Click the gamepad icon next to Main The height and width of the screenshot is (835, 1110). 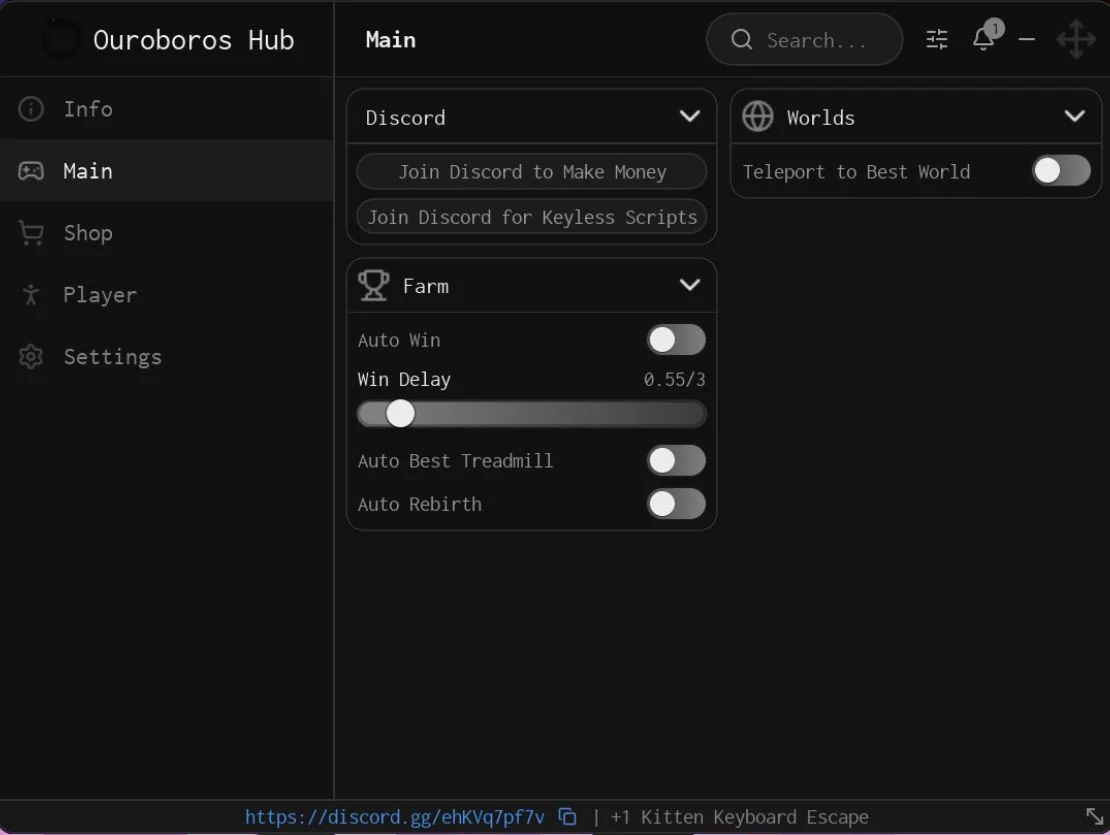(x=30, y=171)
